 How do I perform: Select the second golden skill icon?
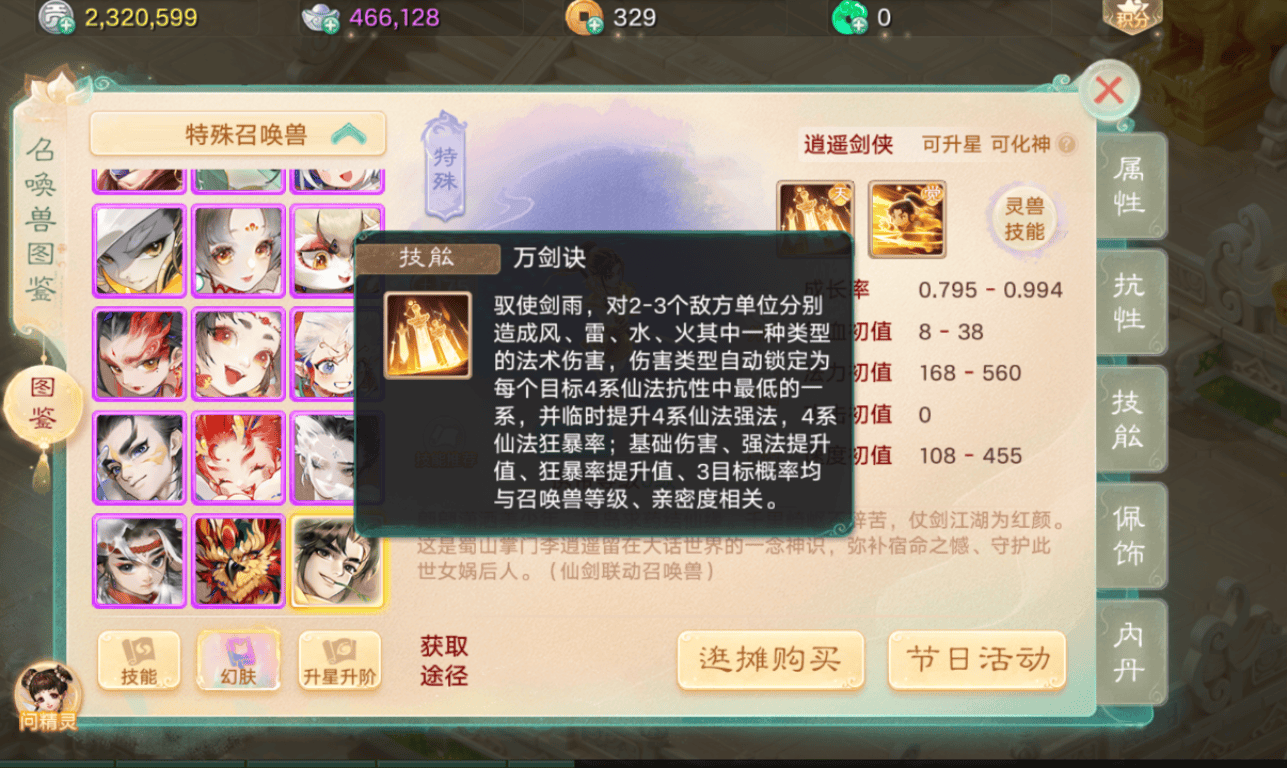[907, 219]
